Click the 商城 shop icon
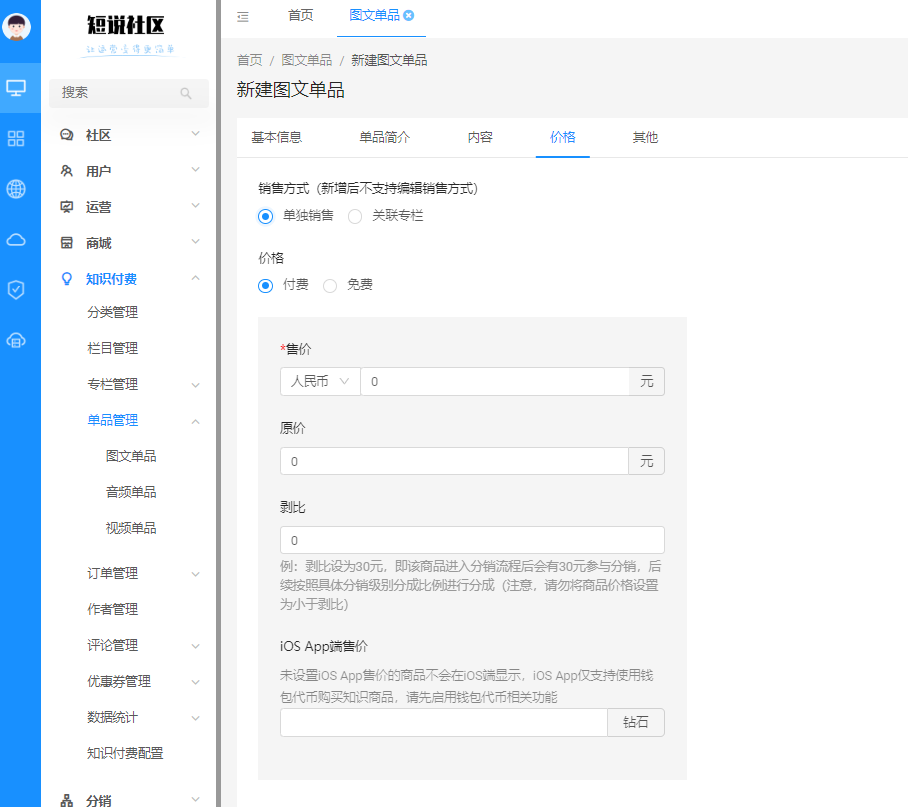Viewport: 908px width, 807px height. pos(67,243)
